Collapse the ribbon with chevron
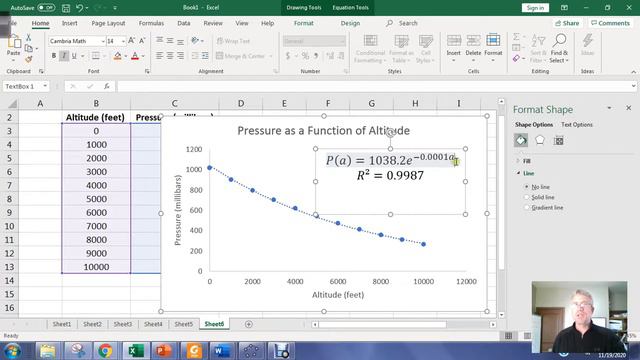This screenshot has width=640, height=360. [633, 72]
